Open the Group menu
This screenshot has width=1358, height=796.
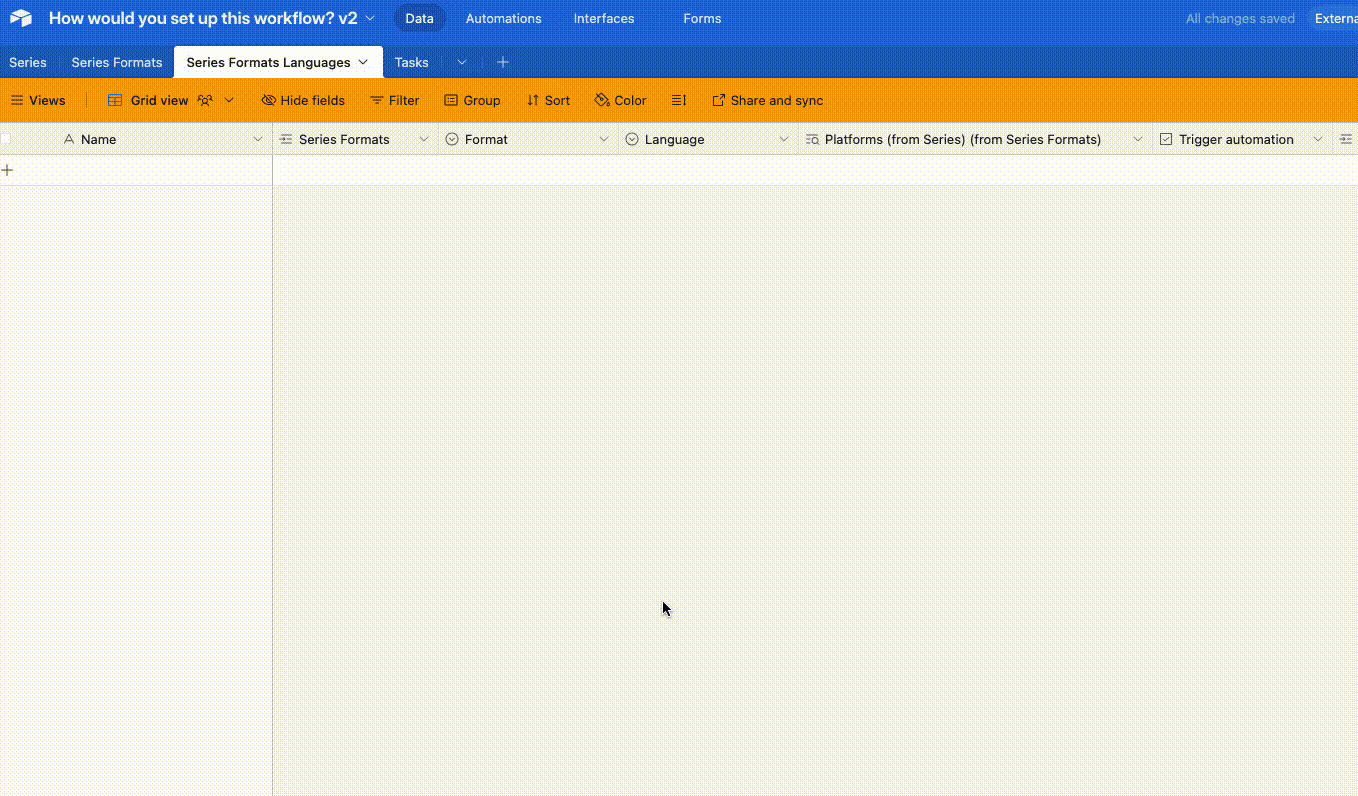click(472, 100)
